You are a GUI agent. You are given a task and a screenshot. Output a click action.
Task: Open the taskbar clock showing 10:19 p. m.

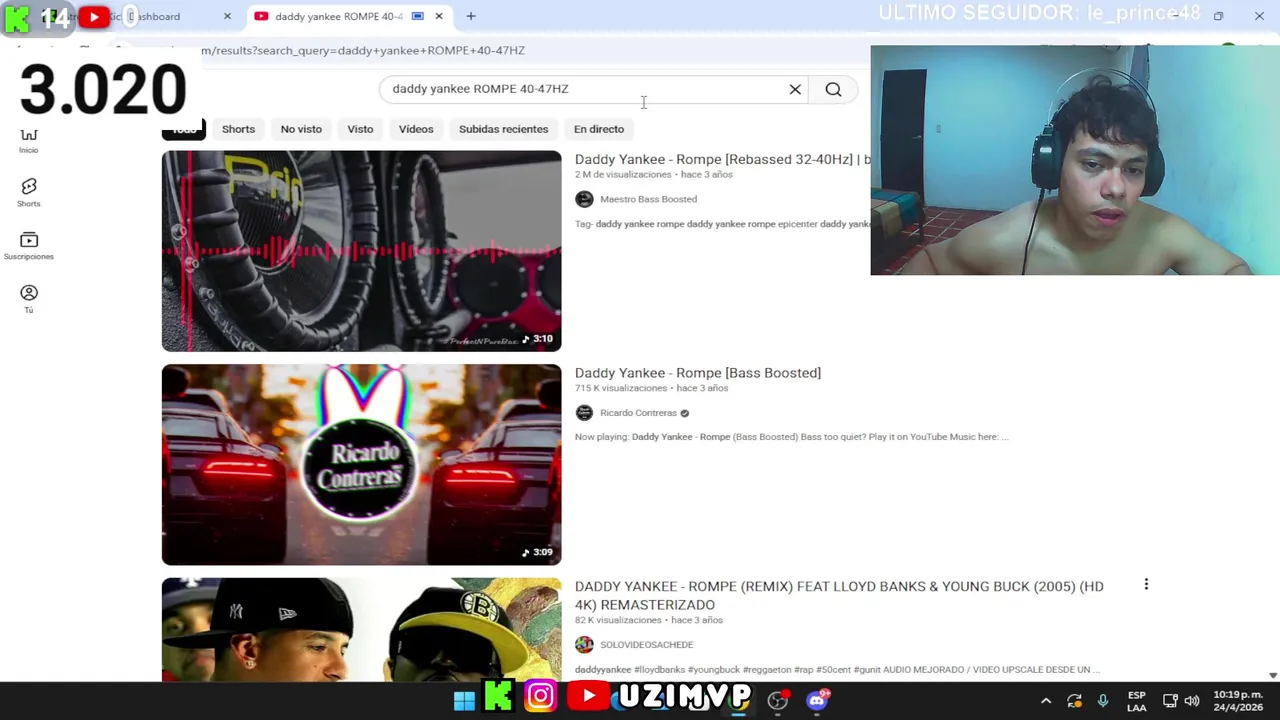click(x=1238, y=701)
